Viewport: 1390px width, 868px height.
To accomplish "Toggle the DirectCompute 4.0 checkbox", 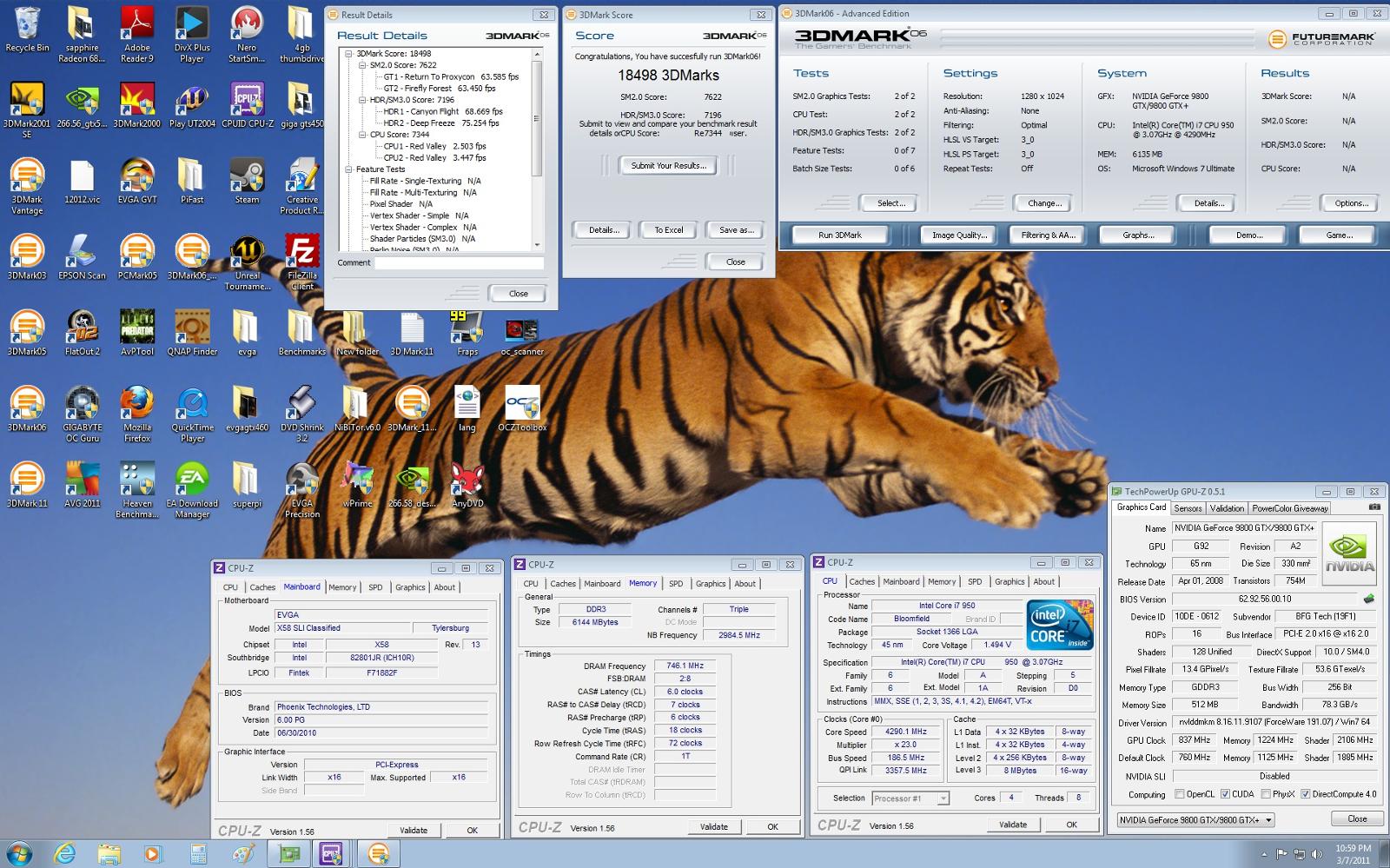I will click(1306, 794).
